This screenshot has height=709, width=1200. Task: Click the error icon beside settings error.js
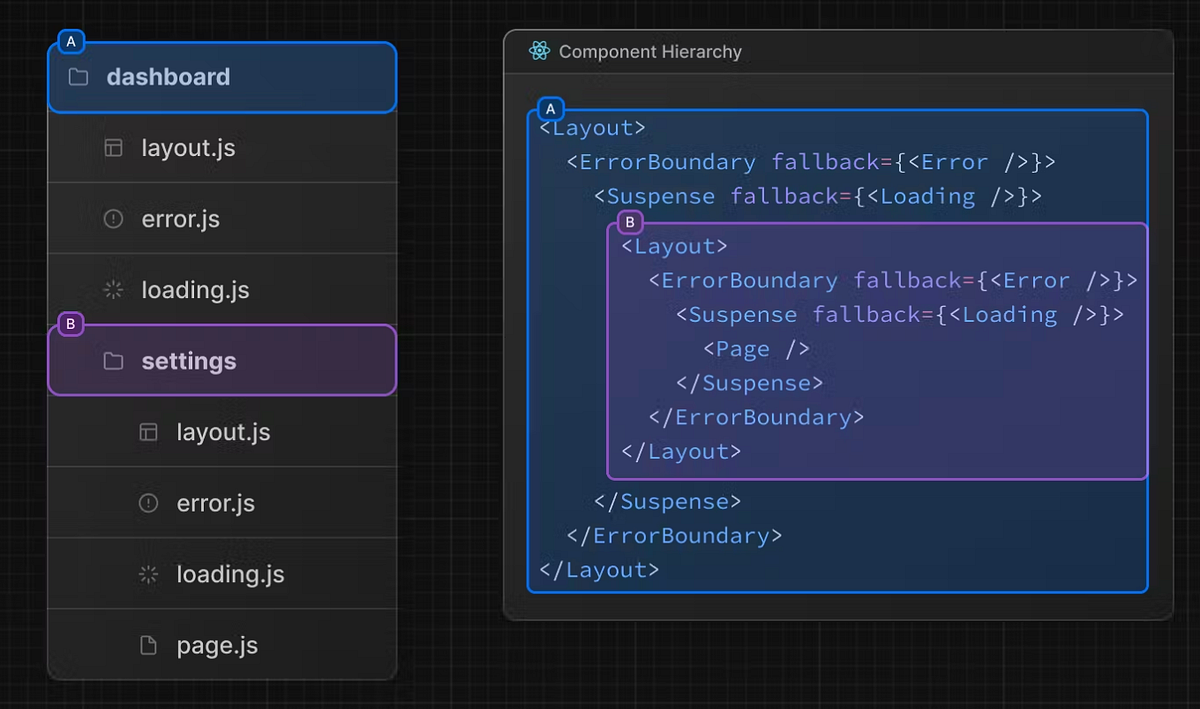(x=148, y=503)
